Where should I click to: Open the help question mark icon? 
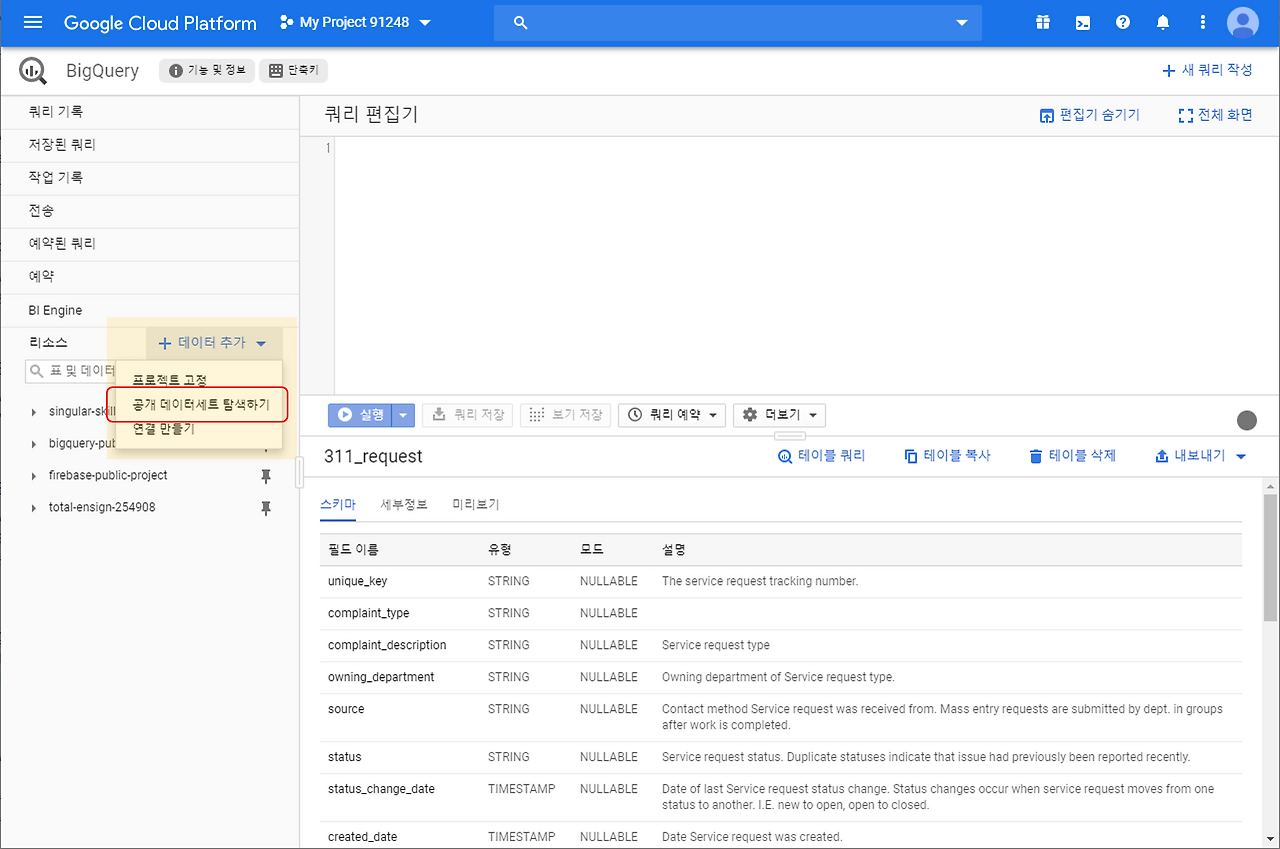[x=1122, y=21]
